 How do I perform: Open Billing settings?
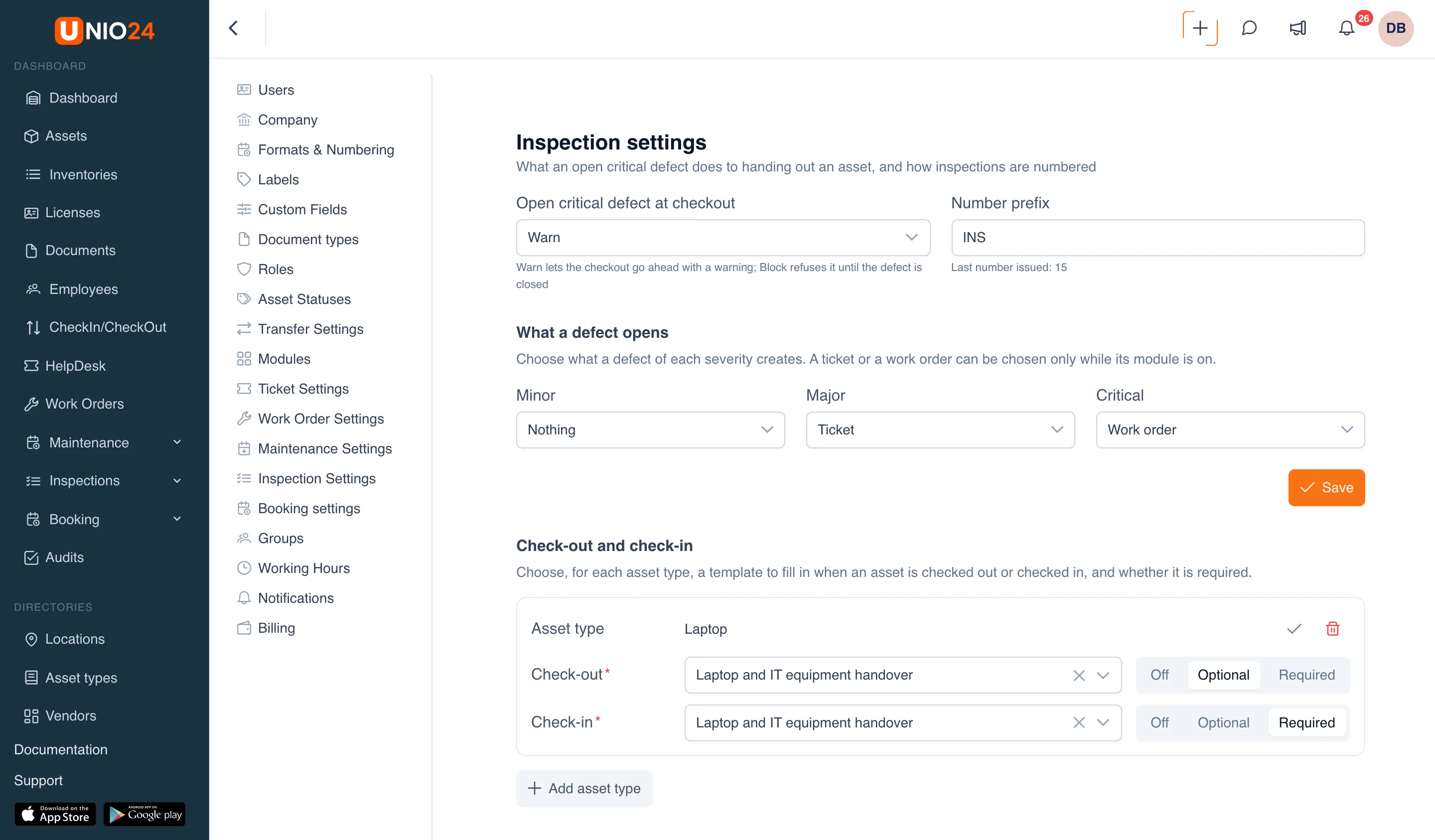266,628
